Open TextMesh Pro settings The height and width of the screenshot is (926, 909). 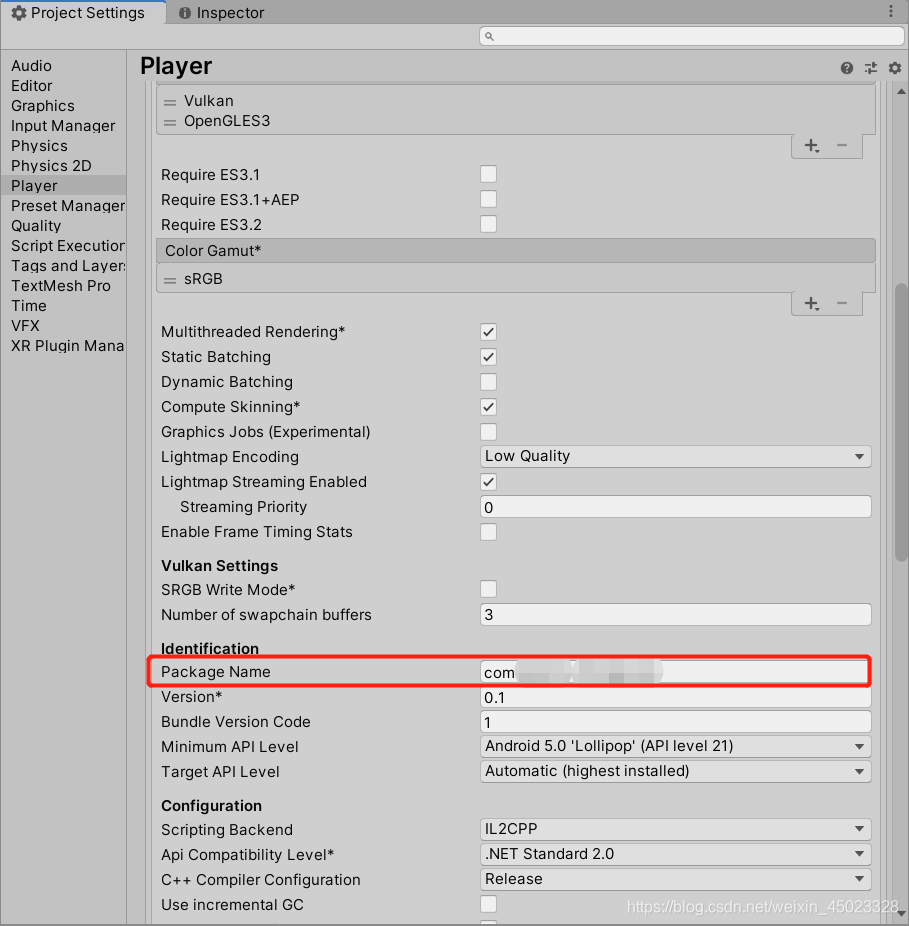(61, 286)
